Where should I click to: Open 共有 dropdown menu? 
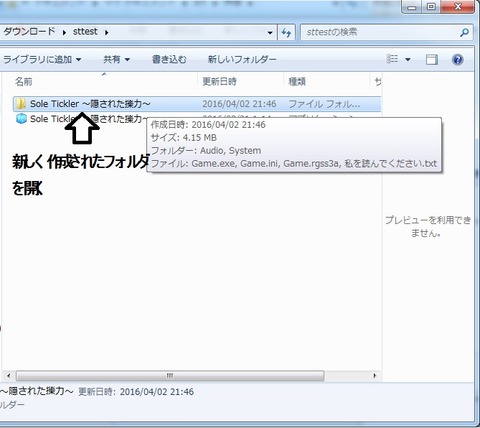coord(116,60)
